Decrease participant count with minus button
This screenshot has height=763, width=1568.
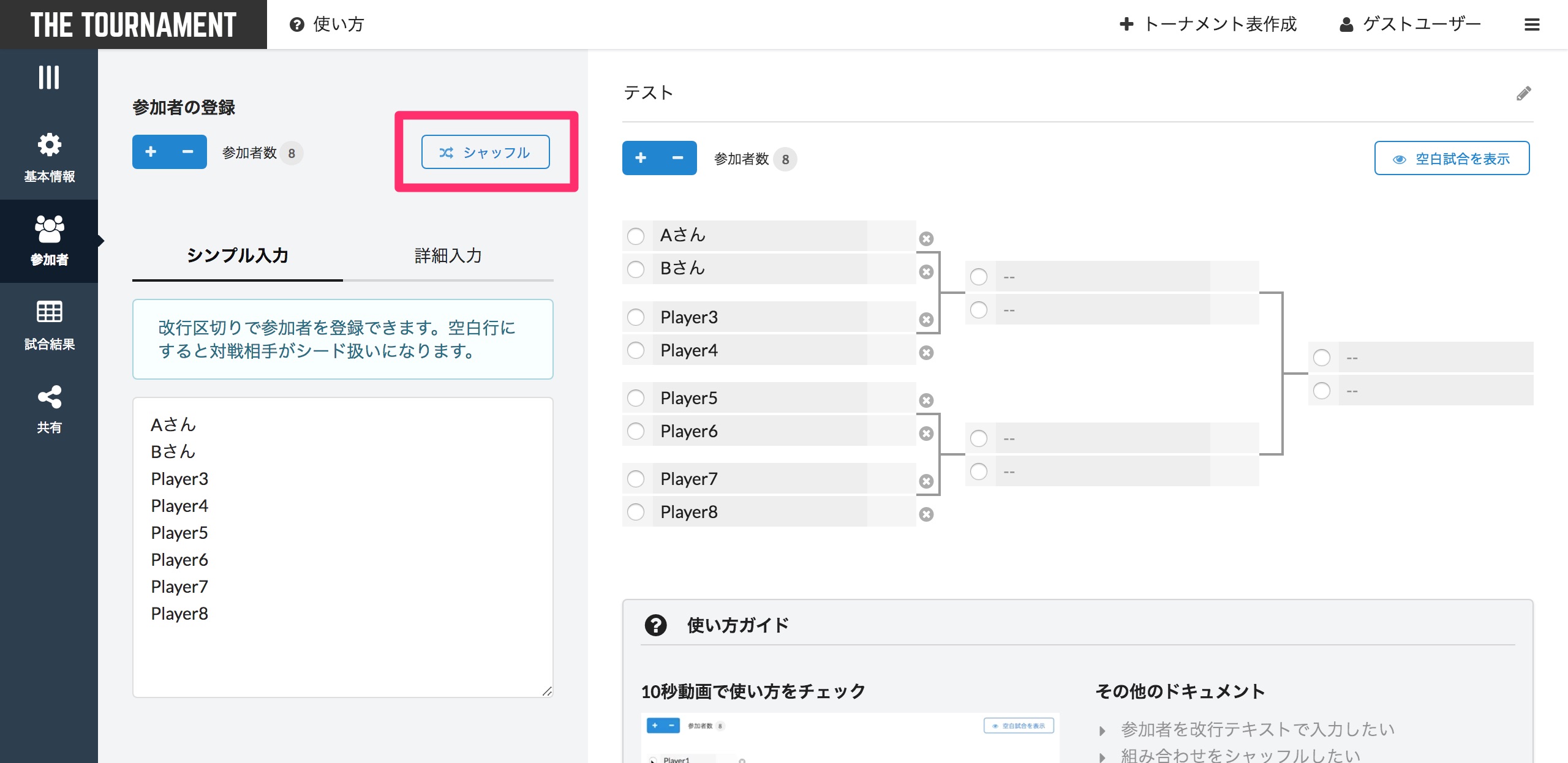(x=187, y=152)
